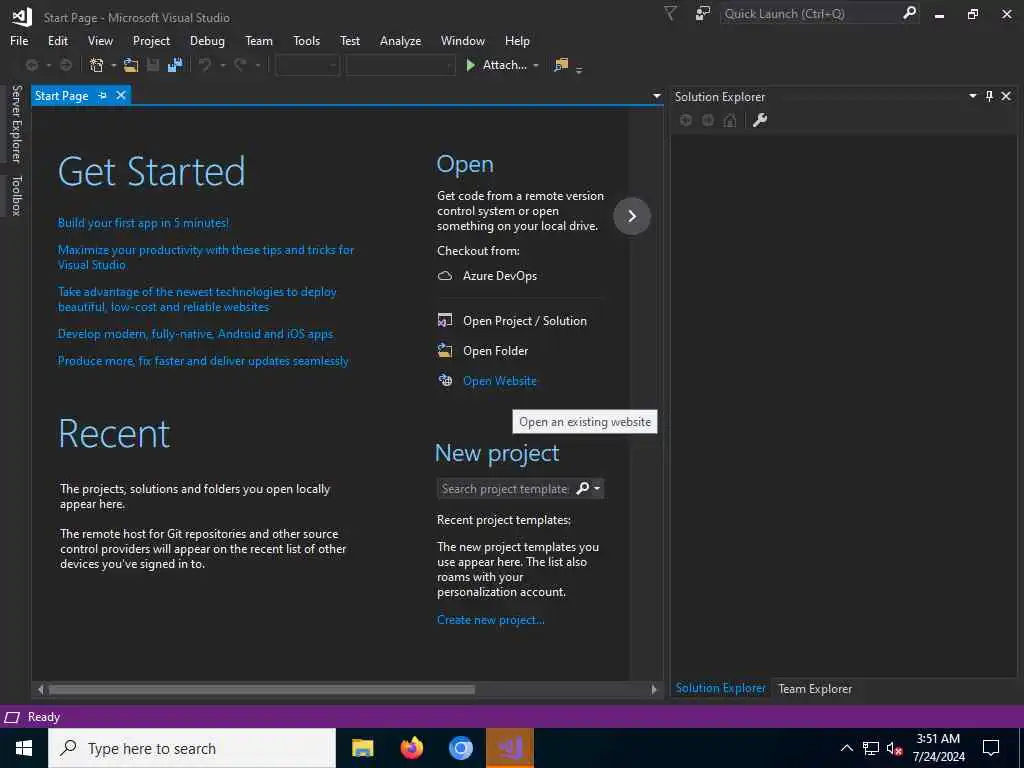Image resolution: width=1024 pixels, height=768 pixels.
Task: Click the Open Website globe icon
Action: (x=445, y=380)
